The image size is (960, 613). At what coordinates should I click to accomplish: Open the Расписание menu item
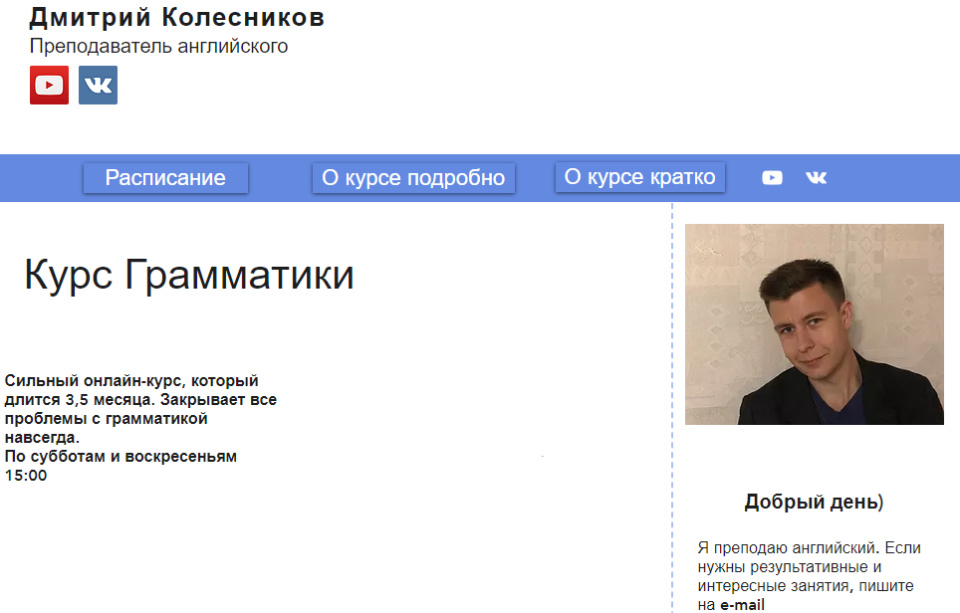click(x=165, y=178)
